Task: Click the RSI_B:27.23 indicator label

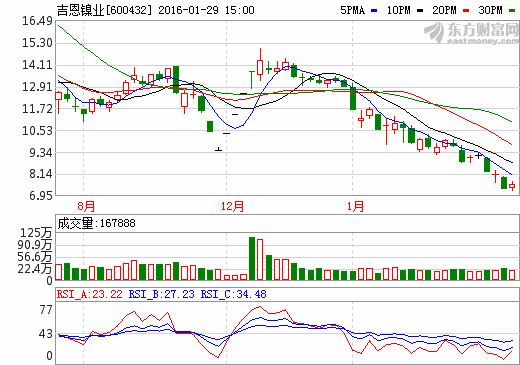Action: (161, 294)
